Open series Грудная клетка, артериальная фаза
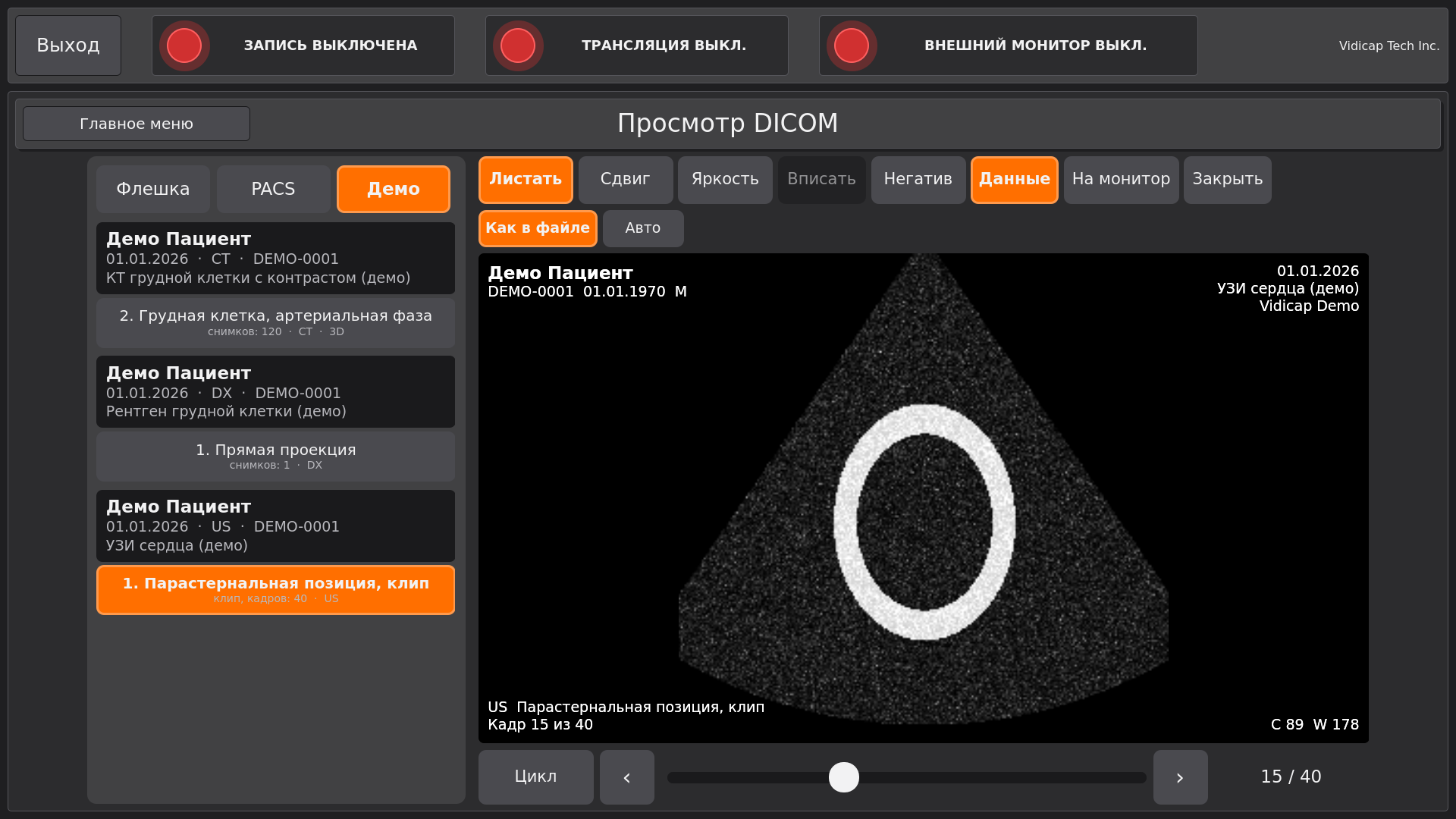1456x819 pixels. (275, 323)
